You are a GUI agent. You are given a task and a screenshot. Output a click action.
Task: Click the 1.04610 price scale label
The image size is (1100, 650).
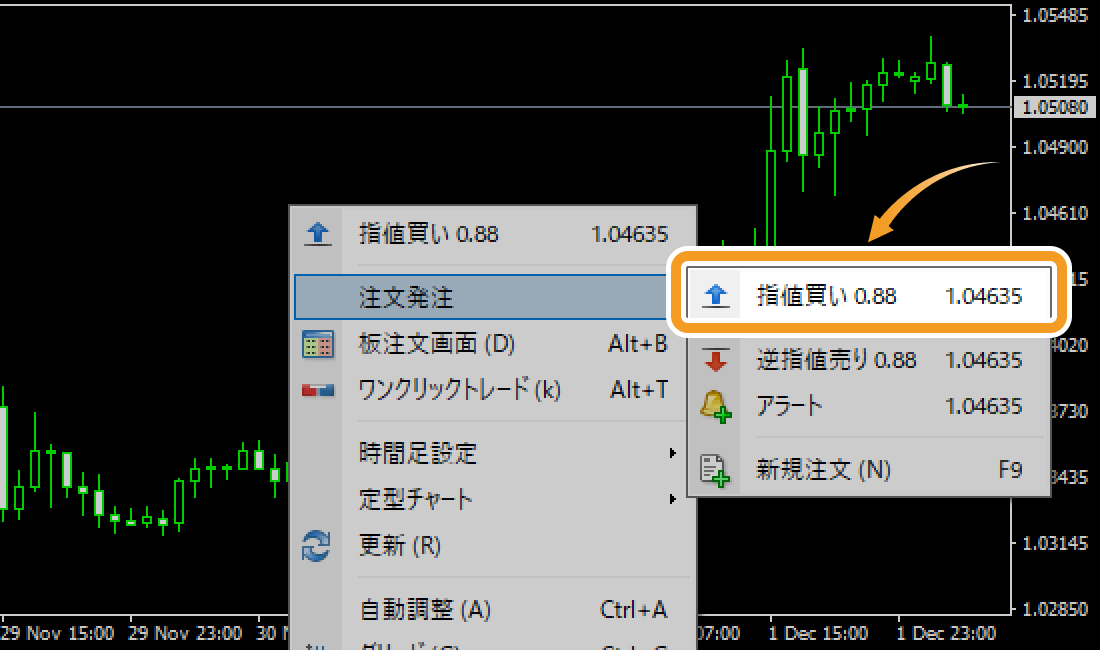point(1055,213)
